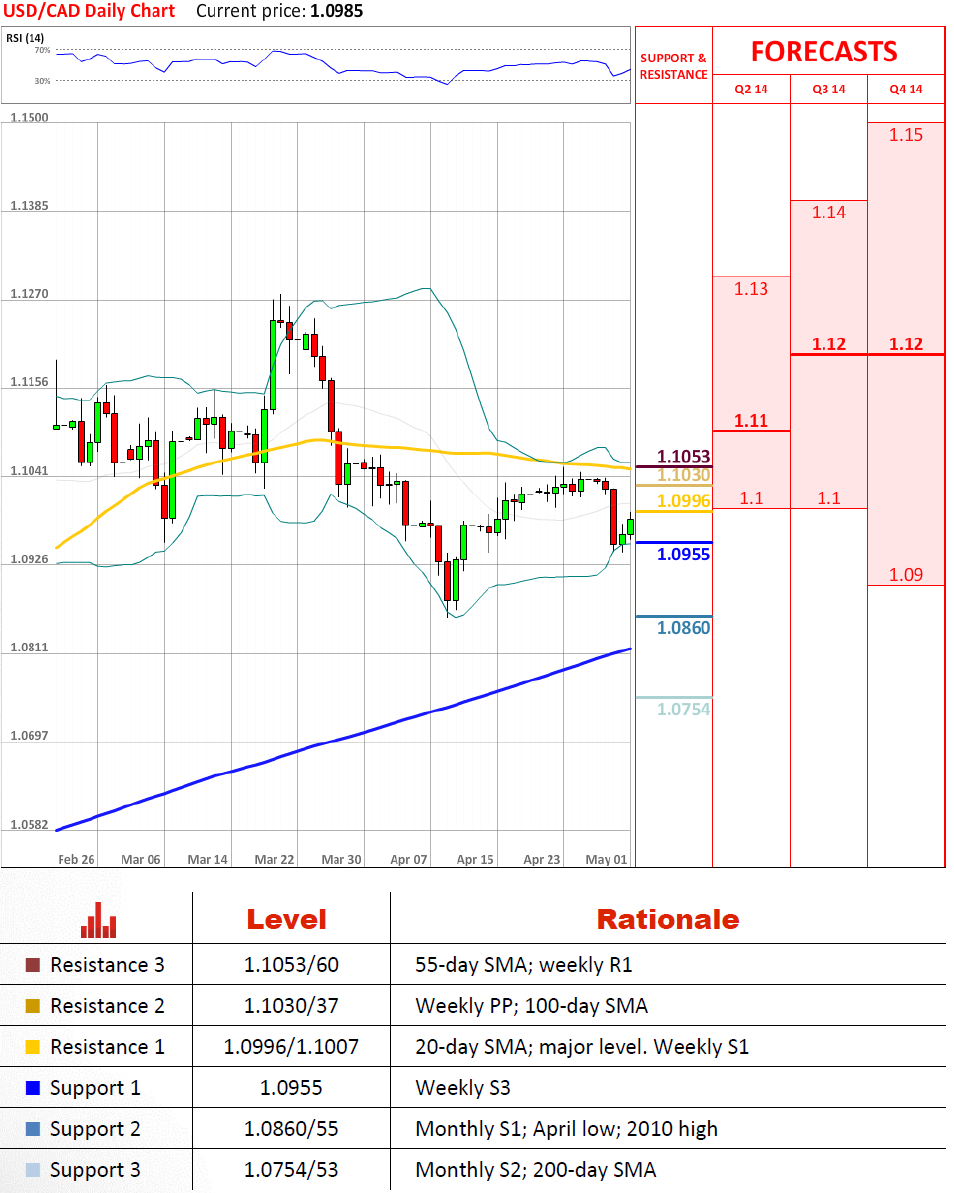
Task: Click the 1.09 forecast value in Q4 14
Action: 905,574
